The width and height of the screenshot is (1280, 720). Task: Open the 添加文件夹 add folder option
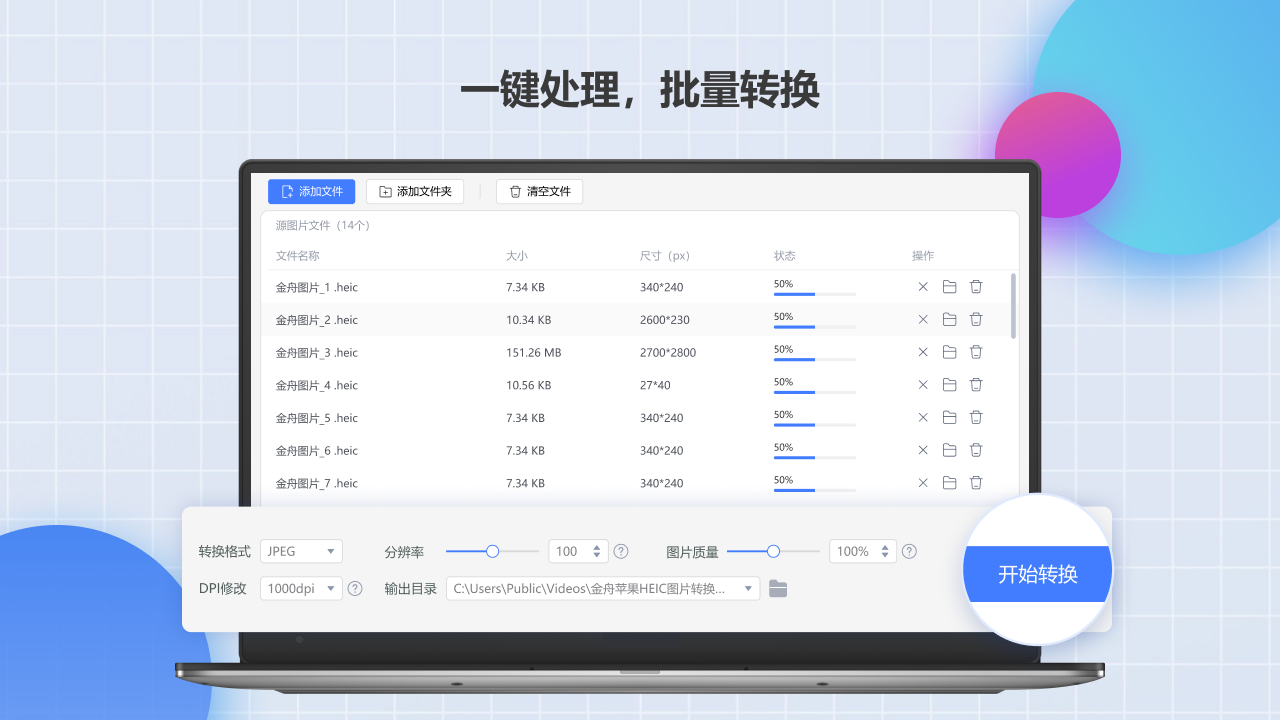click(x=415, y=191)
